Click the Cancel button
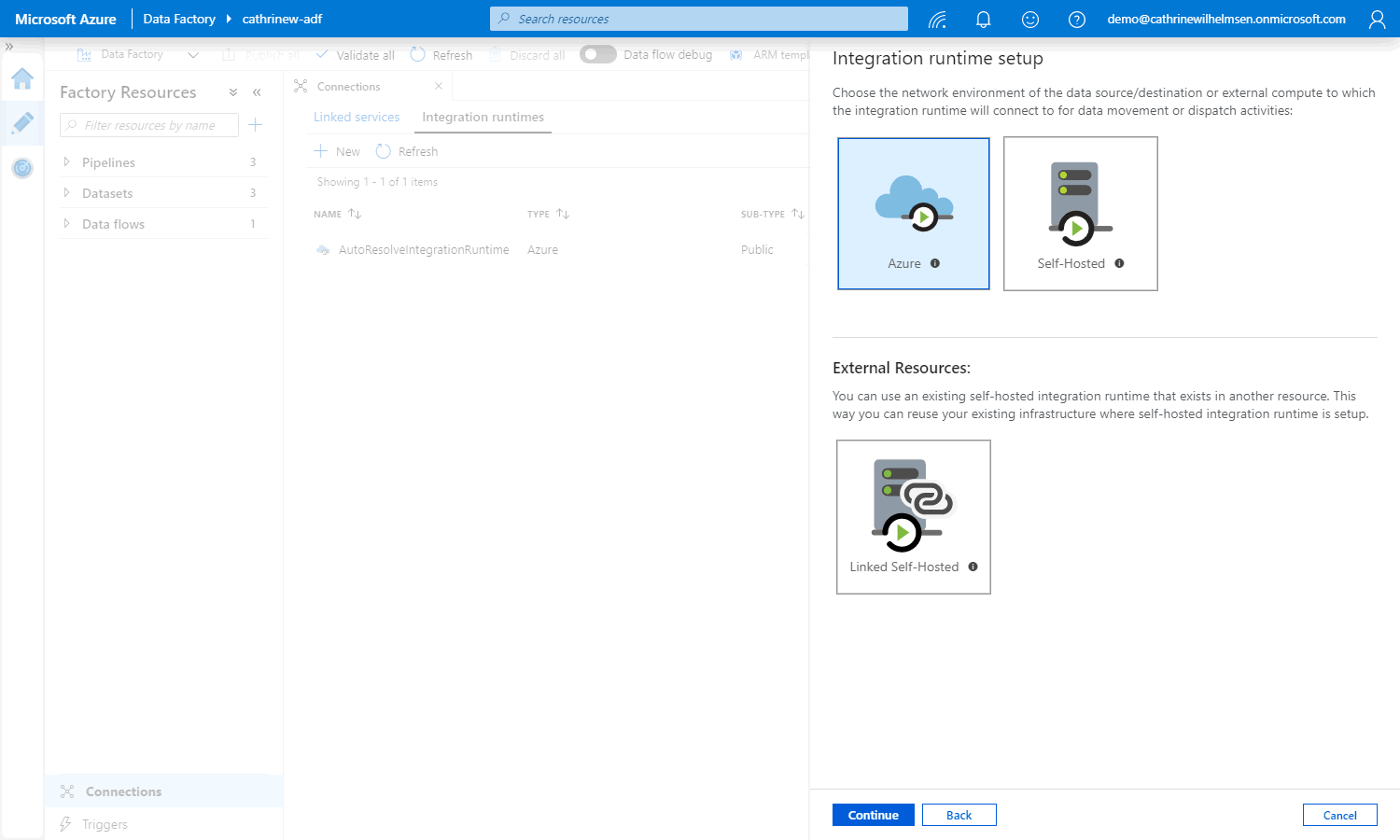Viewport: 1400px width, 840px height. [x=1339, y=815]
